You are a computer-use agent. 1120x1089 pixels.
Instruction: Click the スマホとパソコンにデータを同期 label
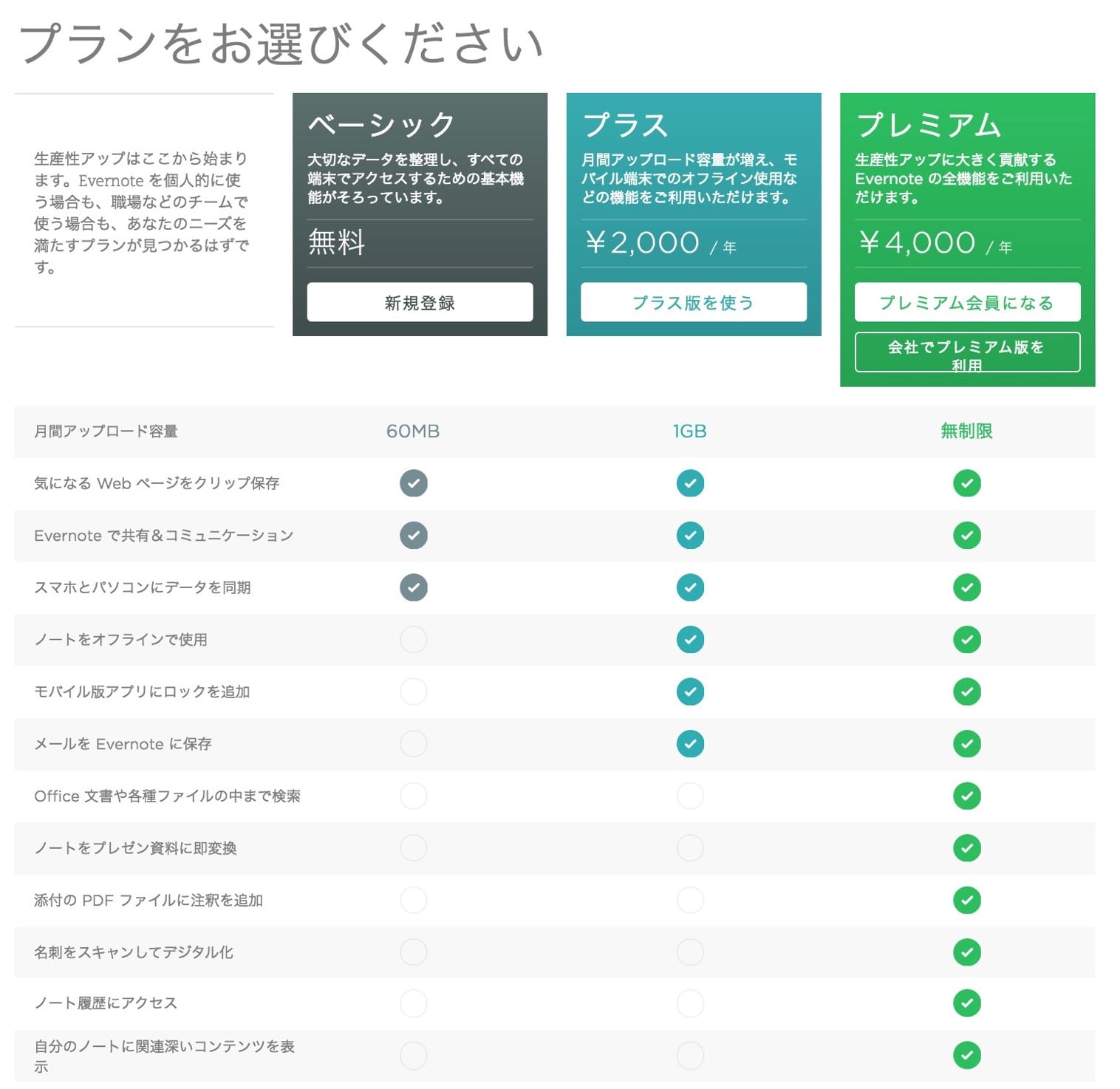tap(143, 587)
